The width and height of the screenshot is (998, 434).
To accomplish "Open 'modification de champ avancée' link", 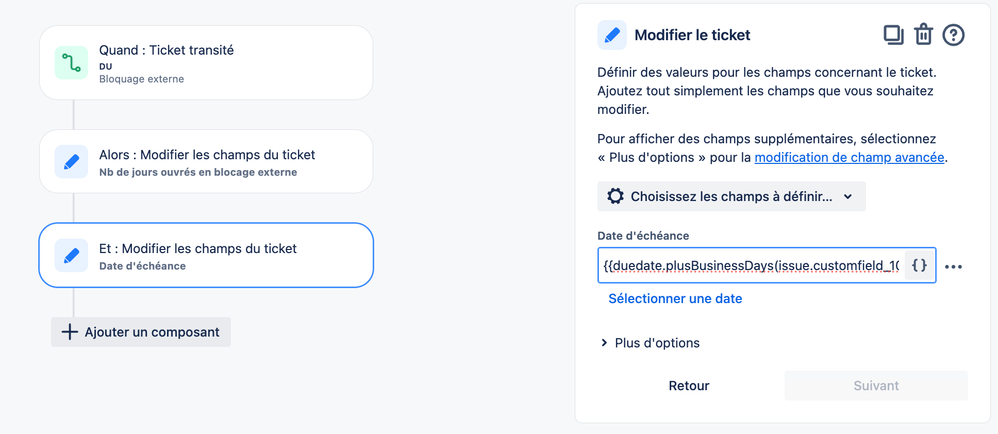I will tap(849, 157).
